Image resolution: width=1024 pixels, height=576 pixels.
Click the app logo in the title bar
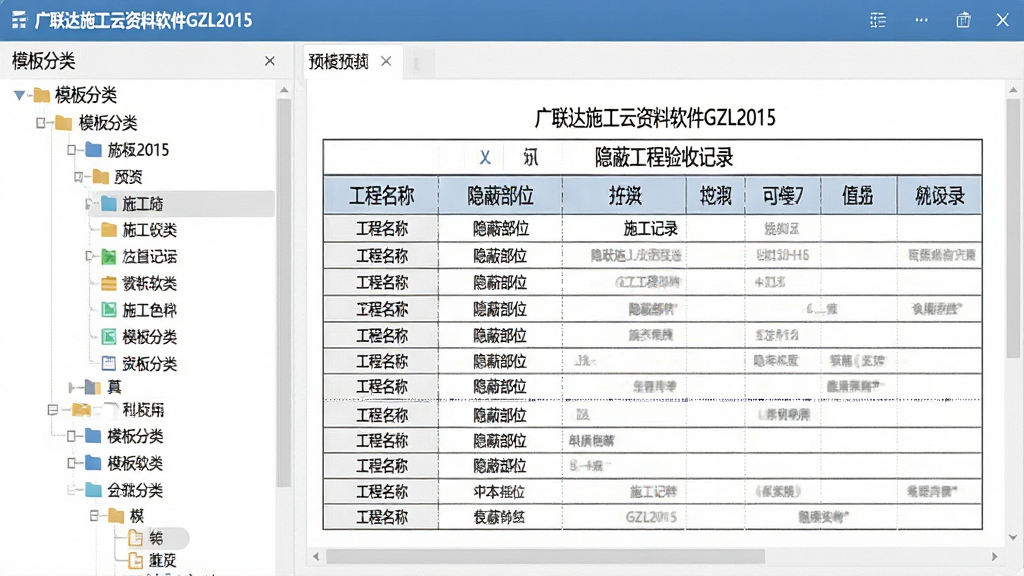(19, 20)
